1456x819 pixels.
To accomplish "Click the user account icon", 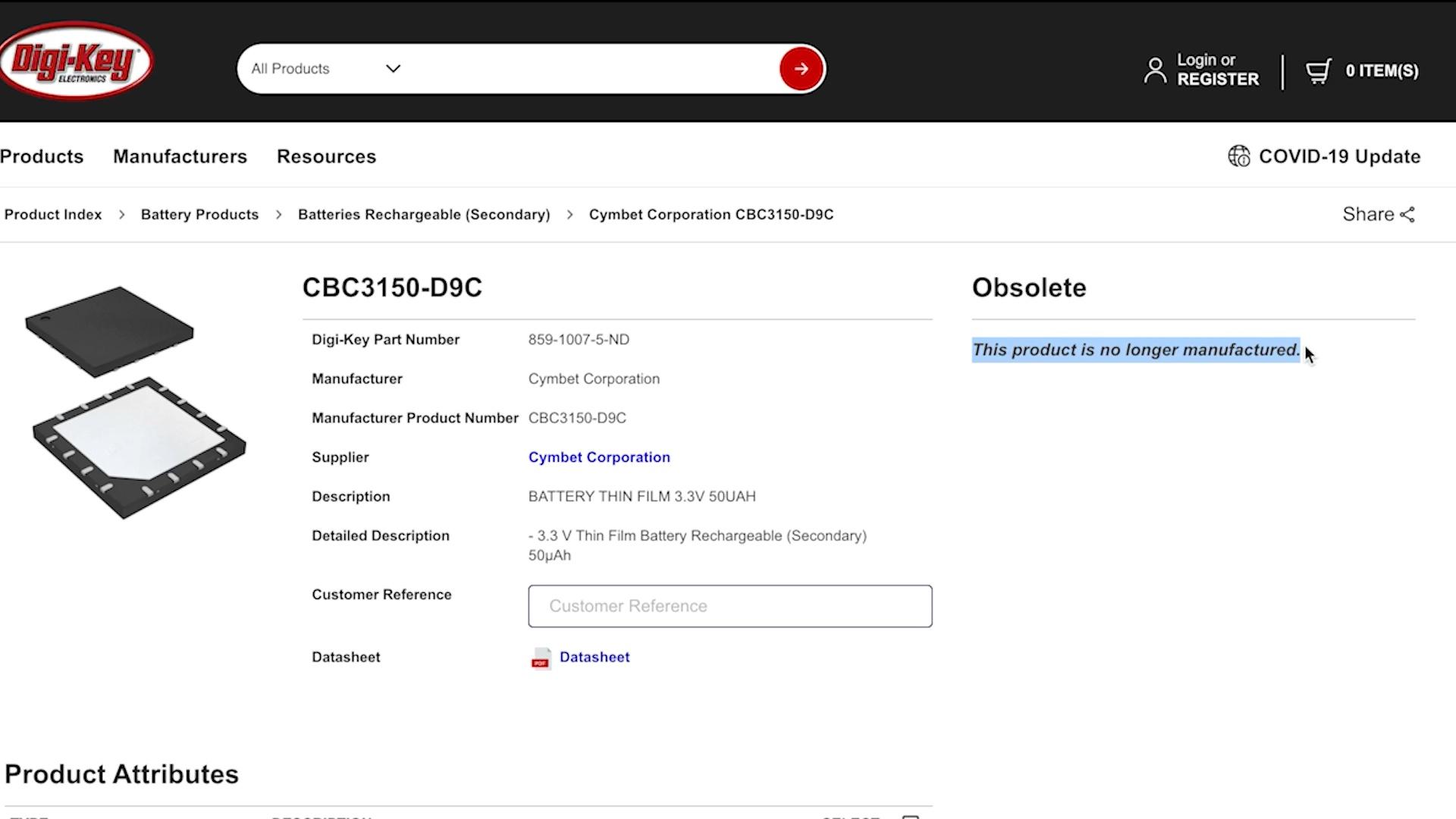I will 1155,71.
